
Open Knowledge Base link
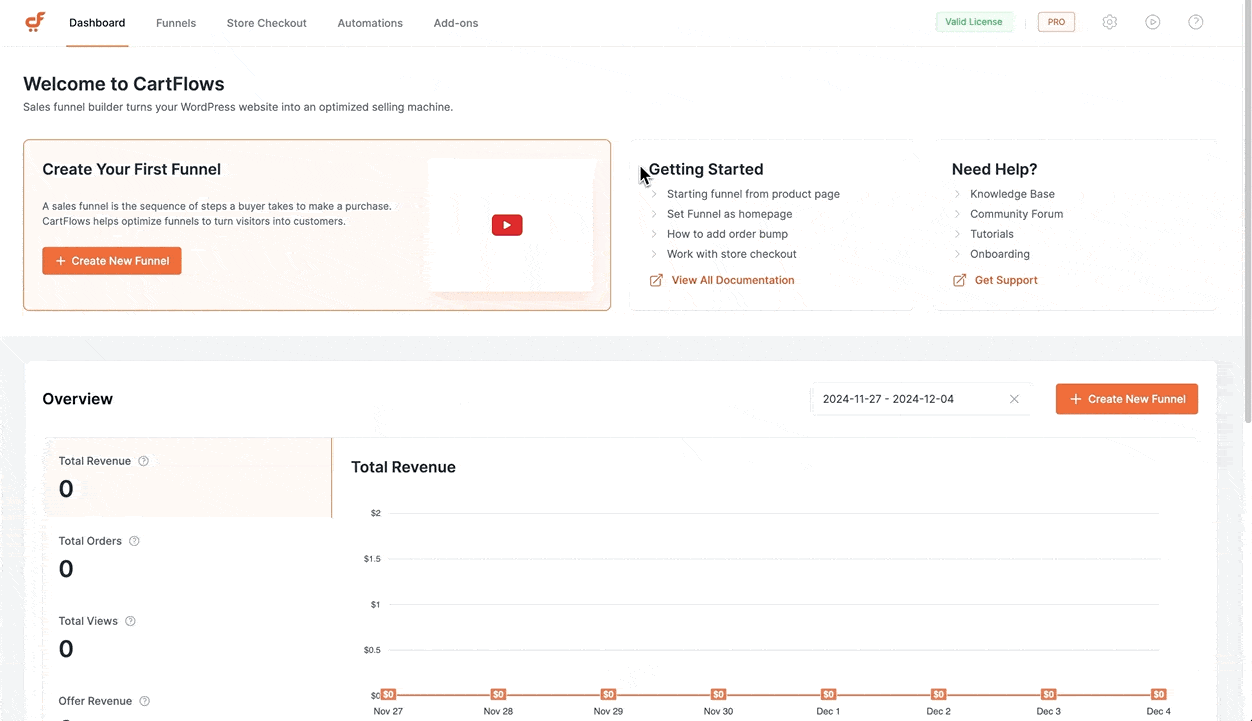click(x=1012, y=194)
